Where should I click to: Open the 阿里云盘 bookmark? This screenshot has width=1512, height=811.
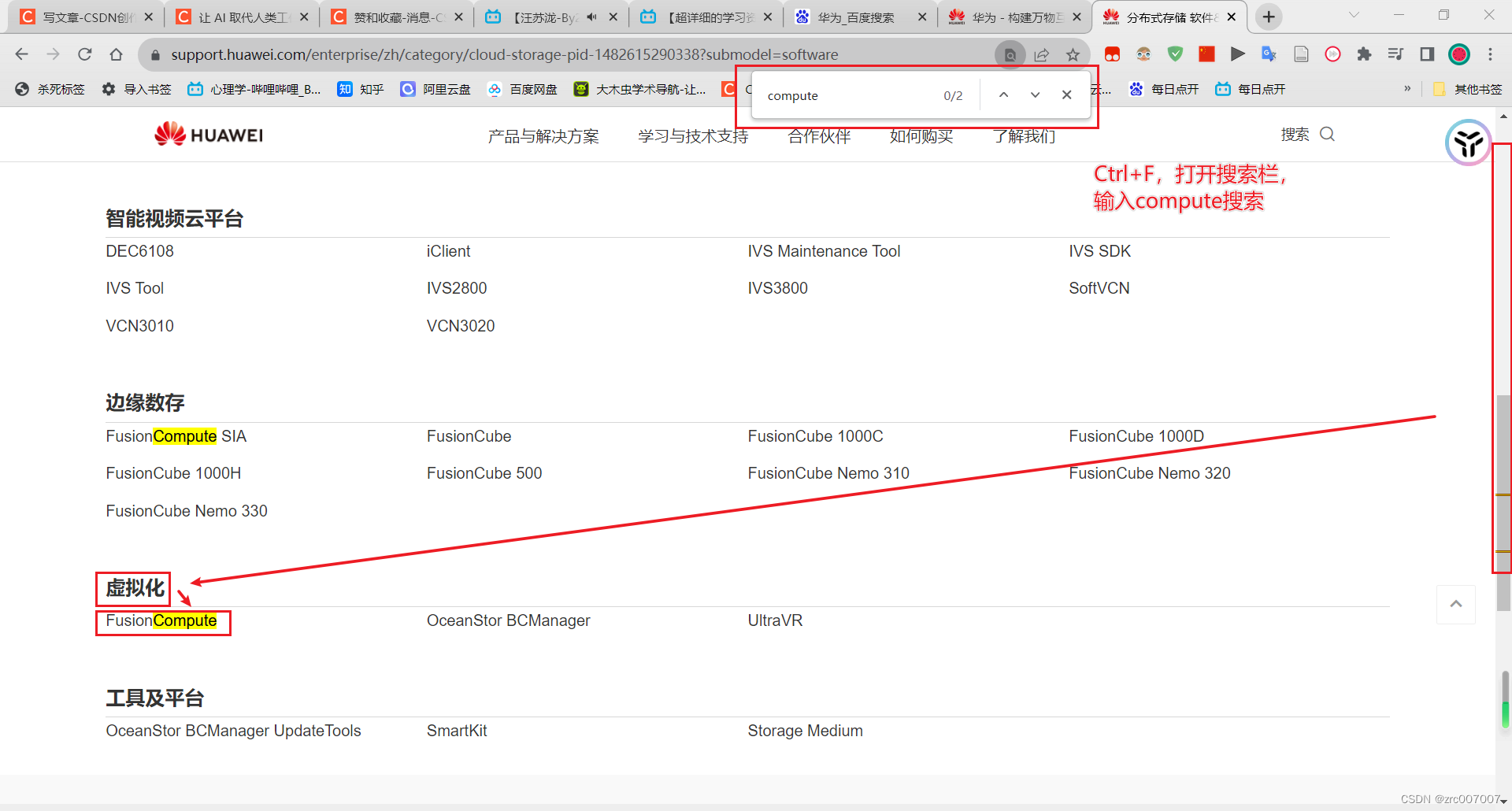coord(435,89)
